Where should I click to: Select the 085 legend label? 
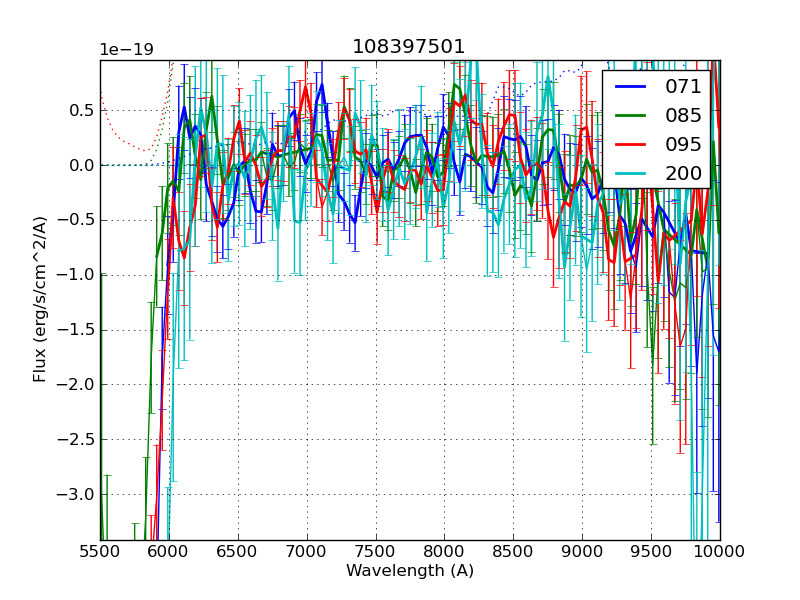coord(683,115)
